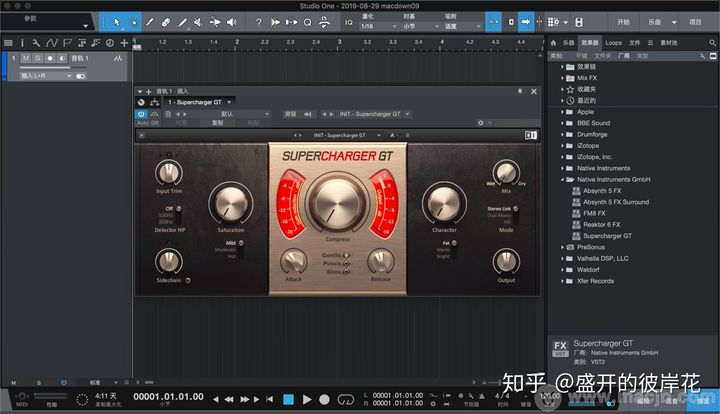
Task: Click the wrench track options icon
Action: pos(36,43)
